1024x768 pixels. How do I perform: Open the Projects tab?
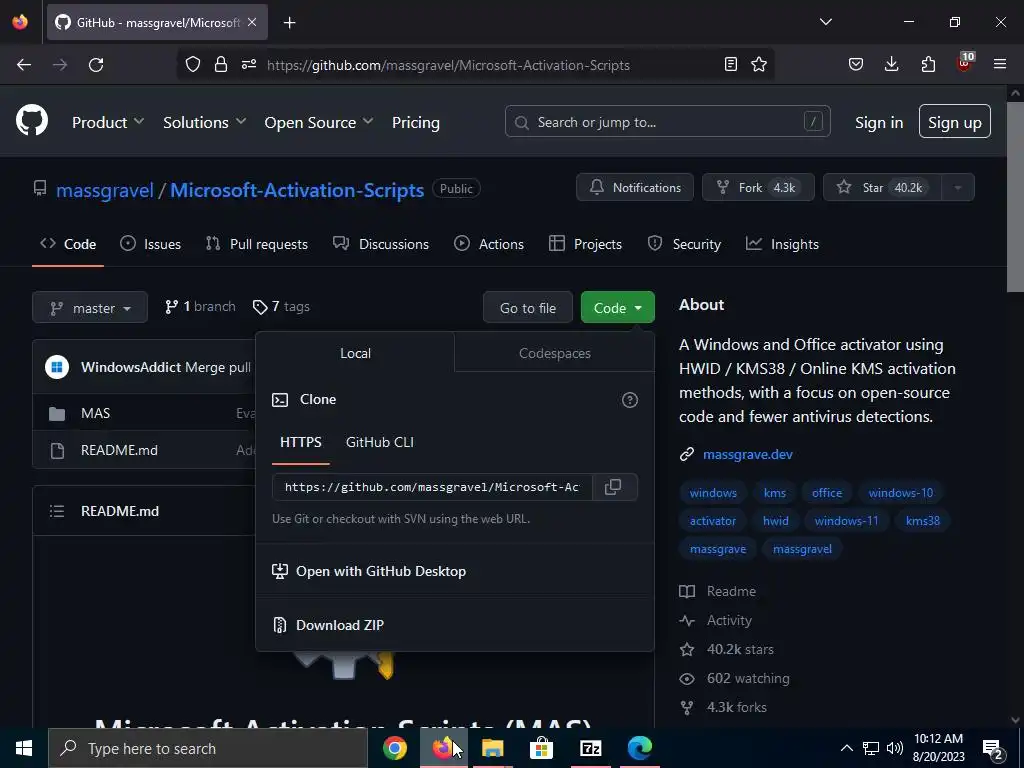tap(585, 244)
